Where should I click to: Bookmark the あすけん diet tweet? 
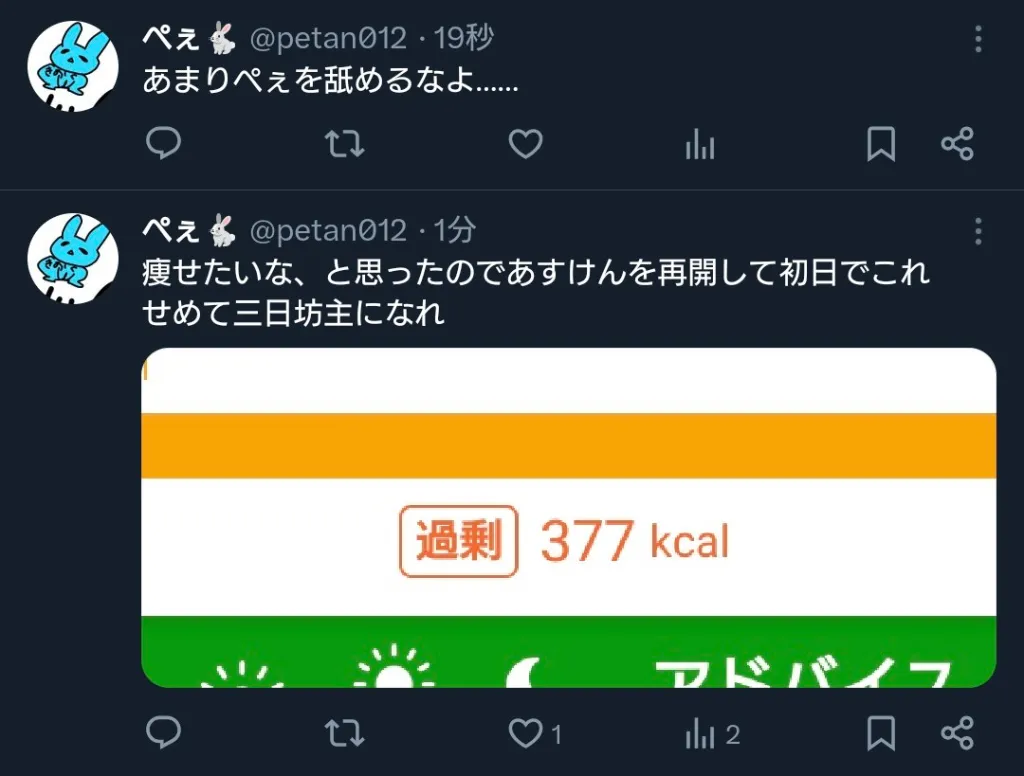pos(881,733)
